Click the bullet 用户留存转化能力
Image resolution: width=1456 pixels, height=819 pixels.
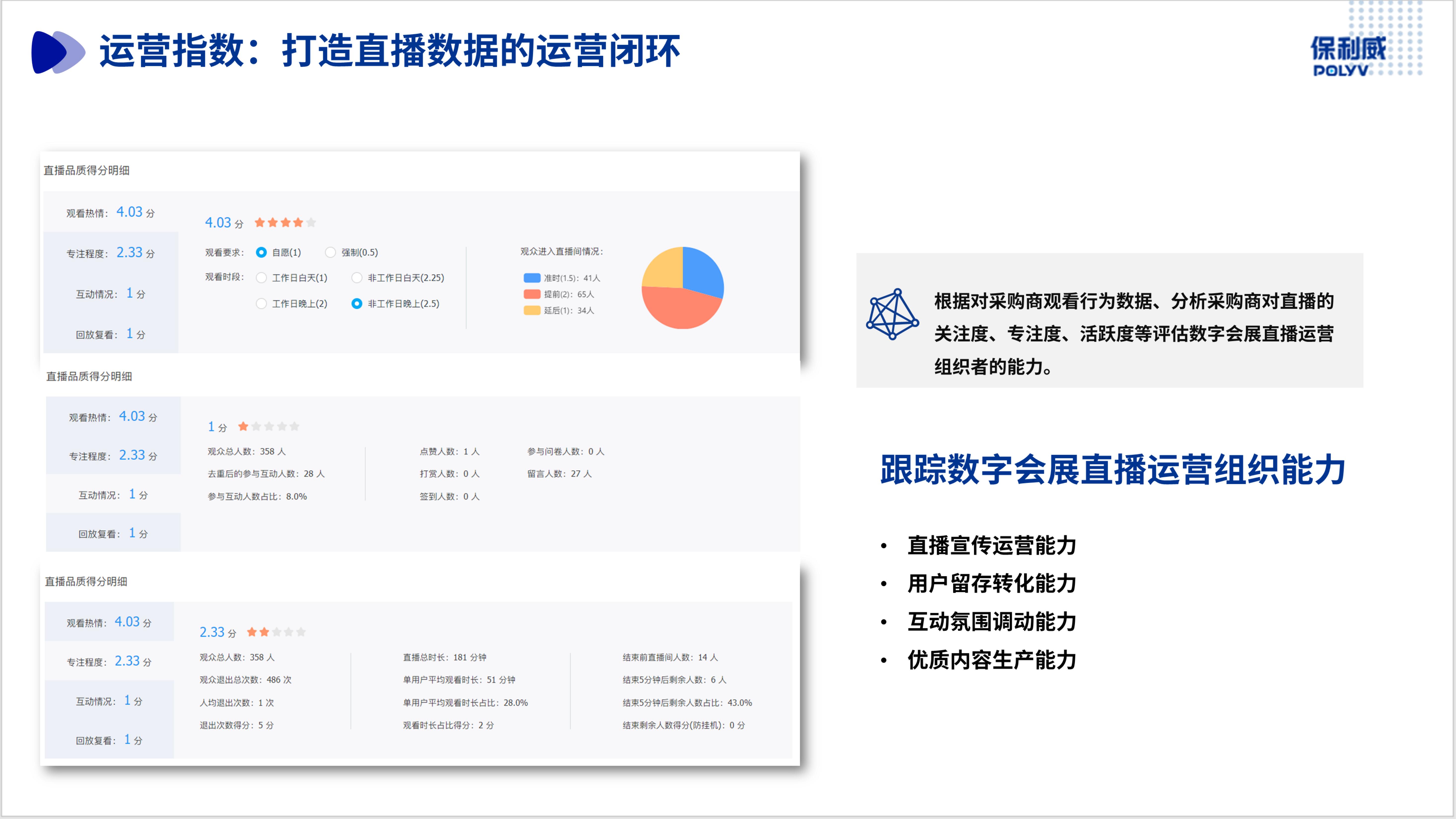991,583
